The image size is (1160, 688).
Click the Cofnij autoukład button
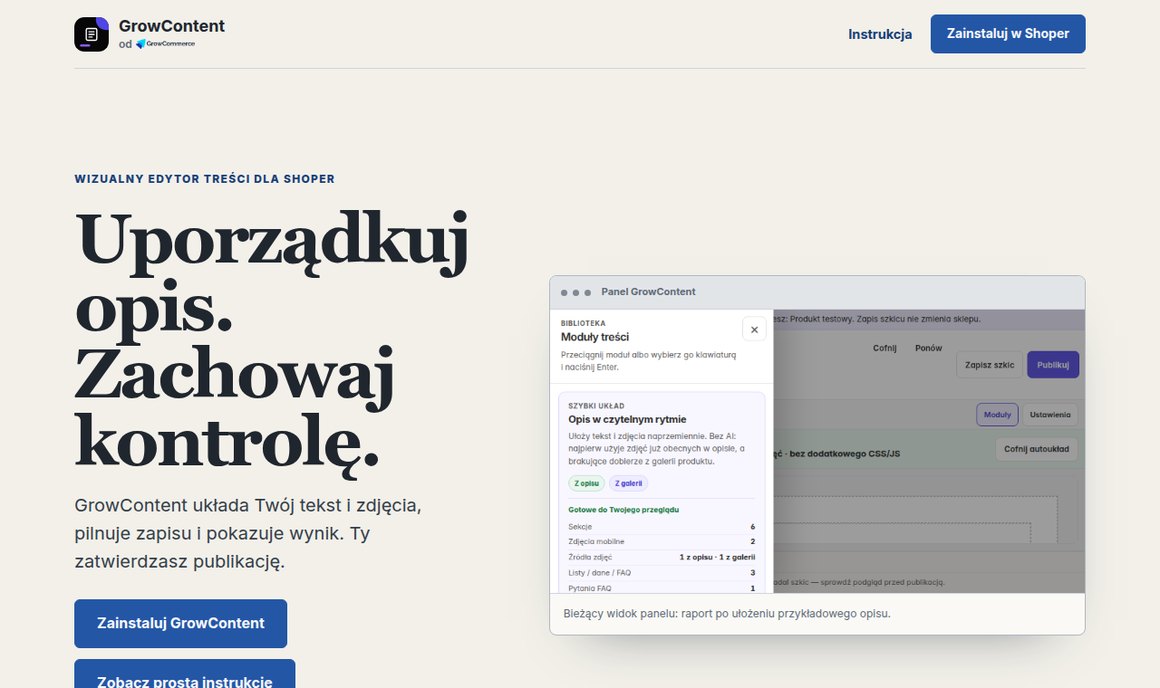1036,449
